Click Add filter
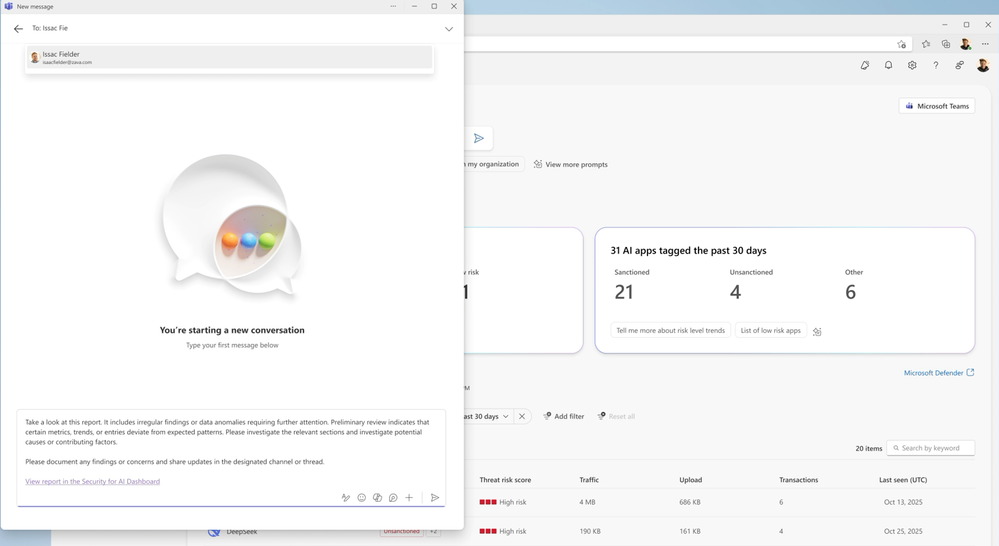Viewport: 999px width, 546px height. [563, 417]
